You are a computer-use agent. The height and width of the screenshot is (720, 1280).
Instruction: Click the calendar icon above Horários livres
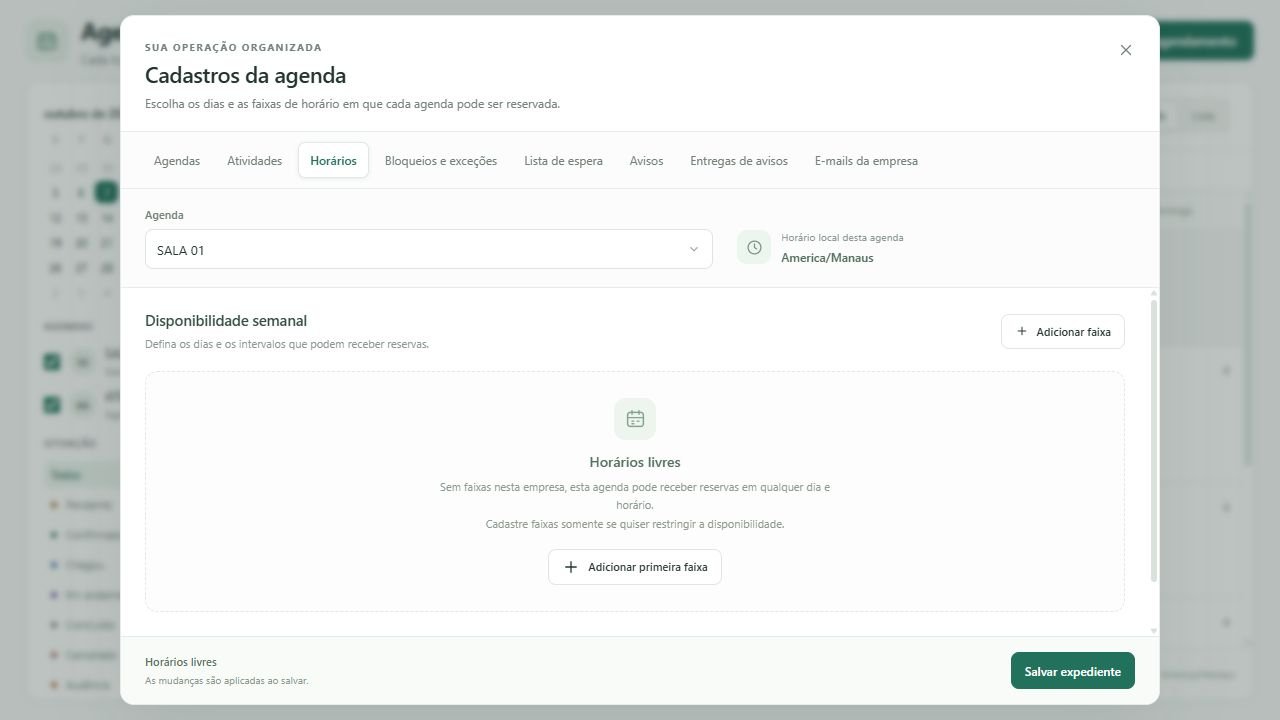[x=635, y=419]
